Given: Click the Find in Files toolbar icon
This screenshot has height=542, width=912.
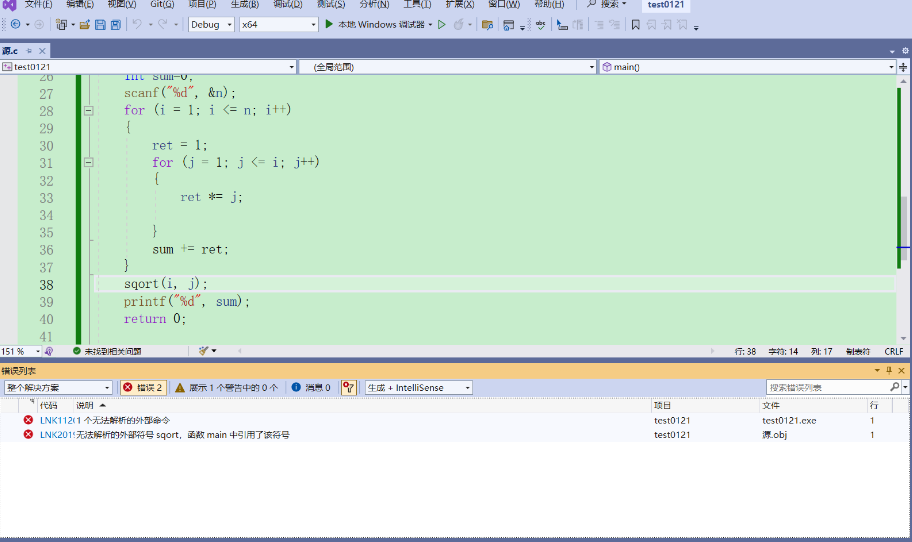Looking at the screenshot, I should coord(487,24).
